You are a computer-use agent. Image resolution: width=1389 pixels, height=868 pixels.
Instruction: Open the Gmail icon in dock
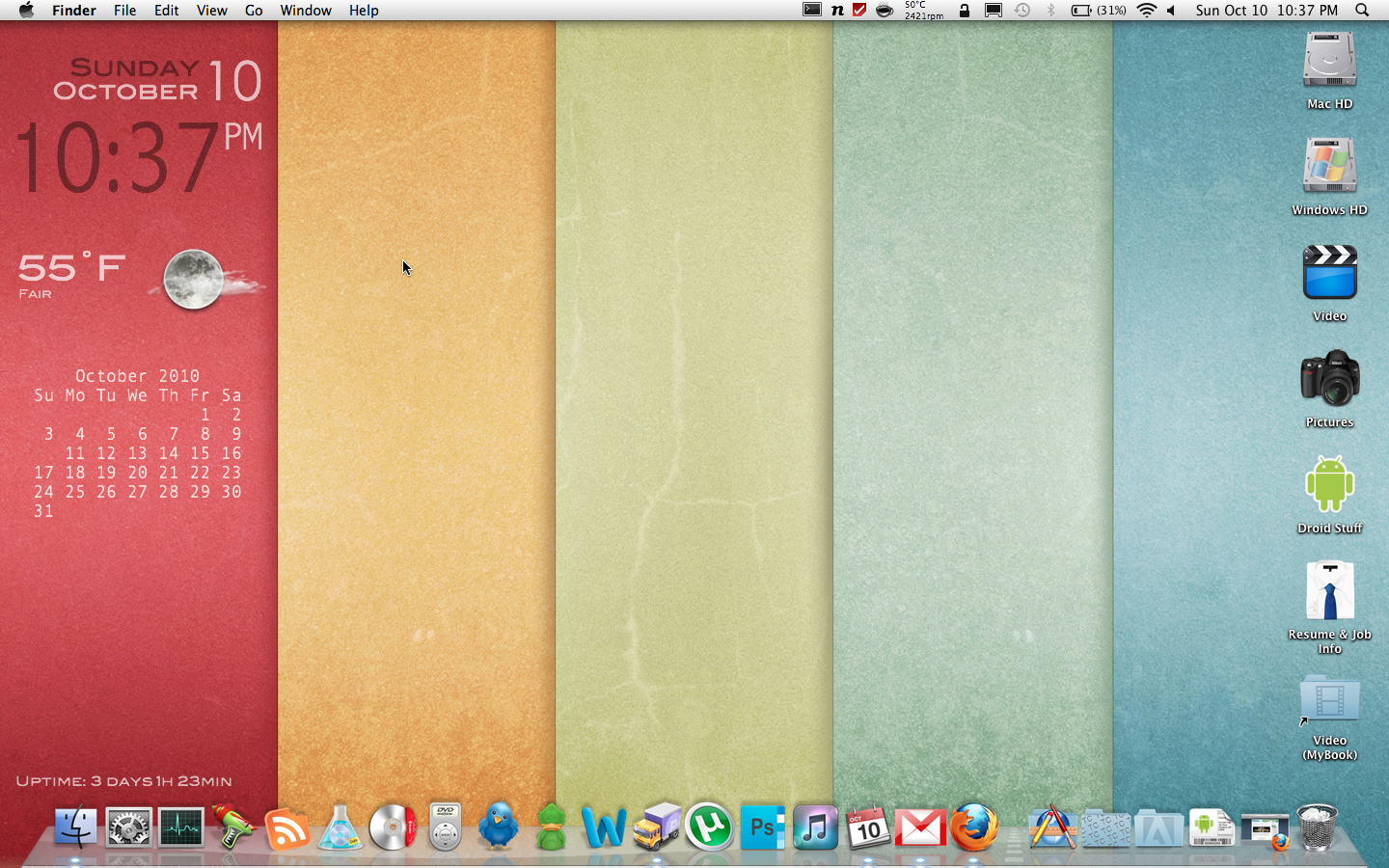920,827
